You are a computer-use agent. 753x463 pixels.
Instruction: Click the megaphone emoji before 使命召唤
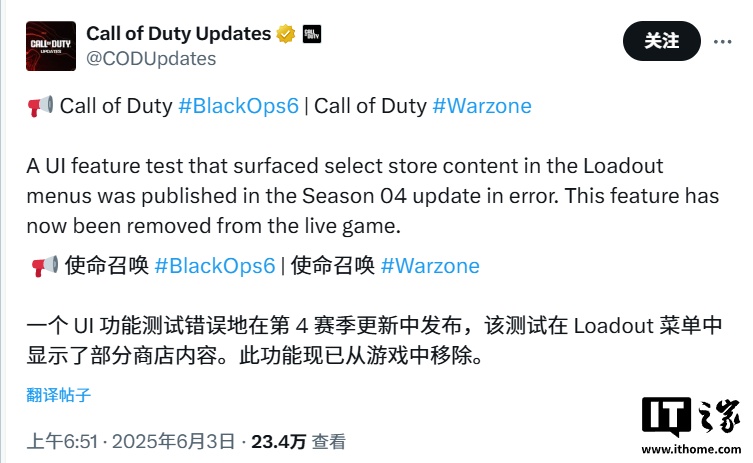click(45, 266)
